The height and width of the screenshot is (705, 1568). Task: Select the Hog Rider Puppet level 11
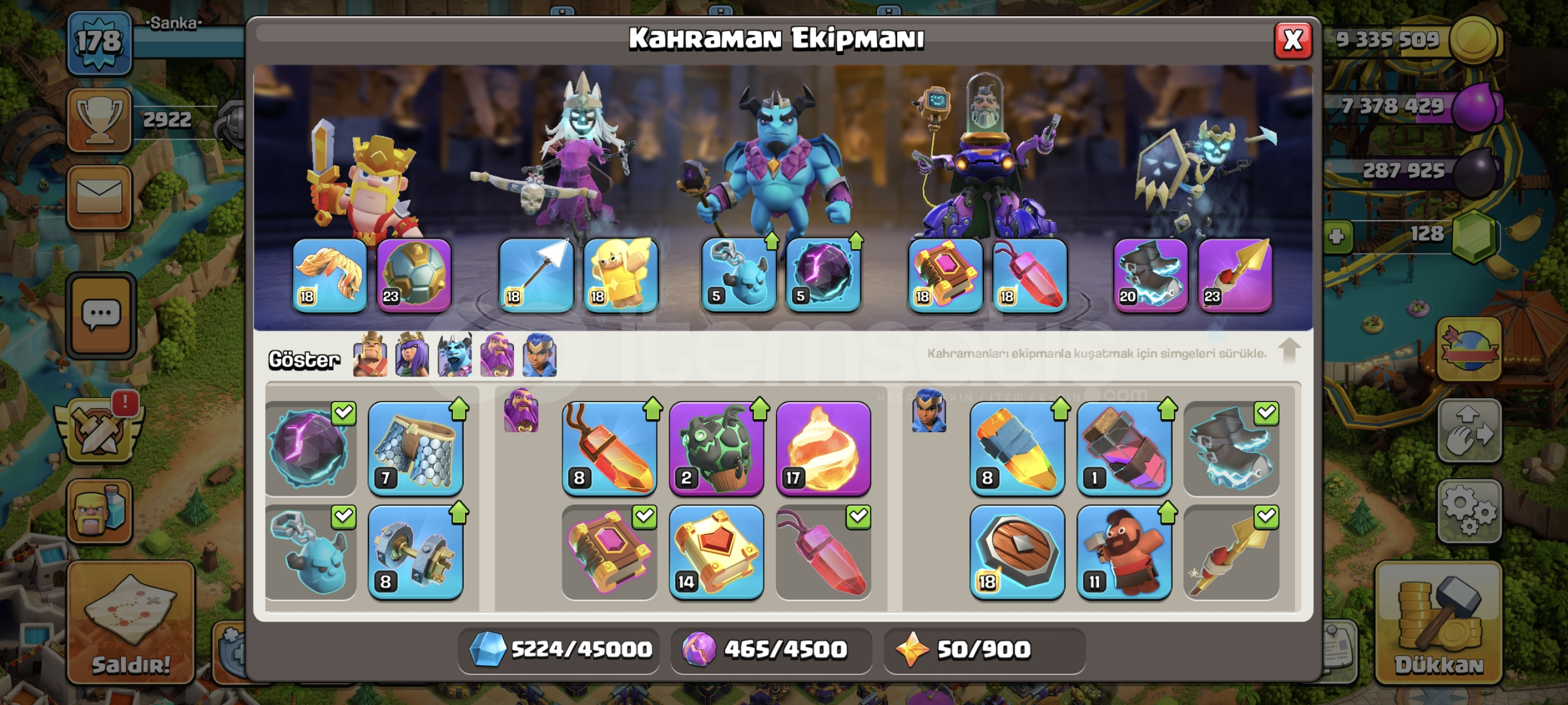click(x=1123, y=553)
